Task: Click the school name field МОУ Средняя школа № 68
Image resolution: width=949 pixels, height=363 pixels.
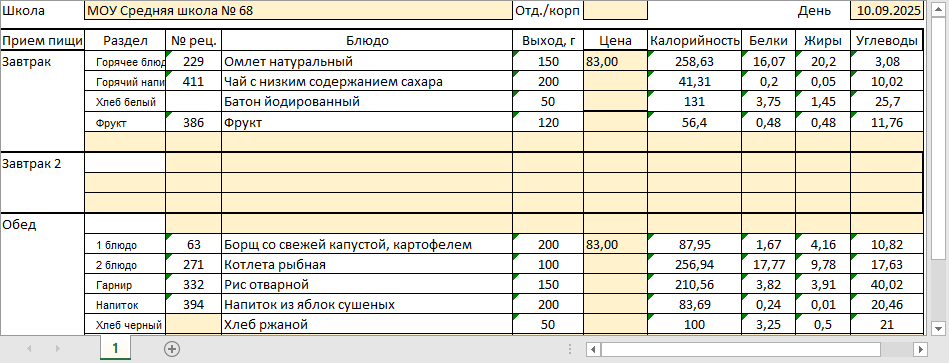Action: (x=298, y=10)
